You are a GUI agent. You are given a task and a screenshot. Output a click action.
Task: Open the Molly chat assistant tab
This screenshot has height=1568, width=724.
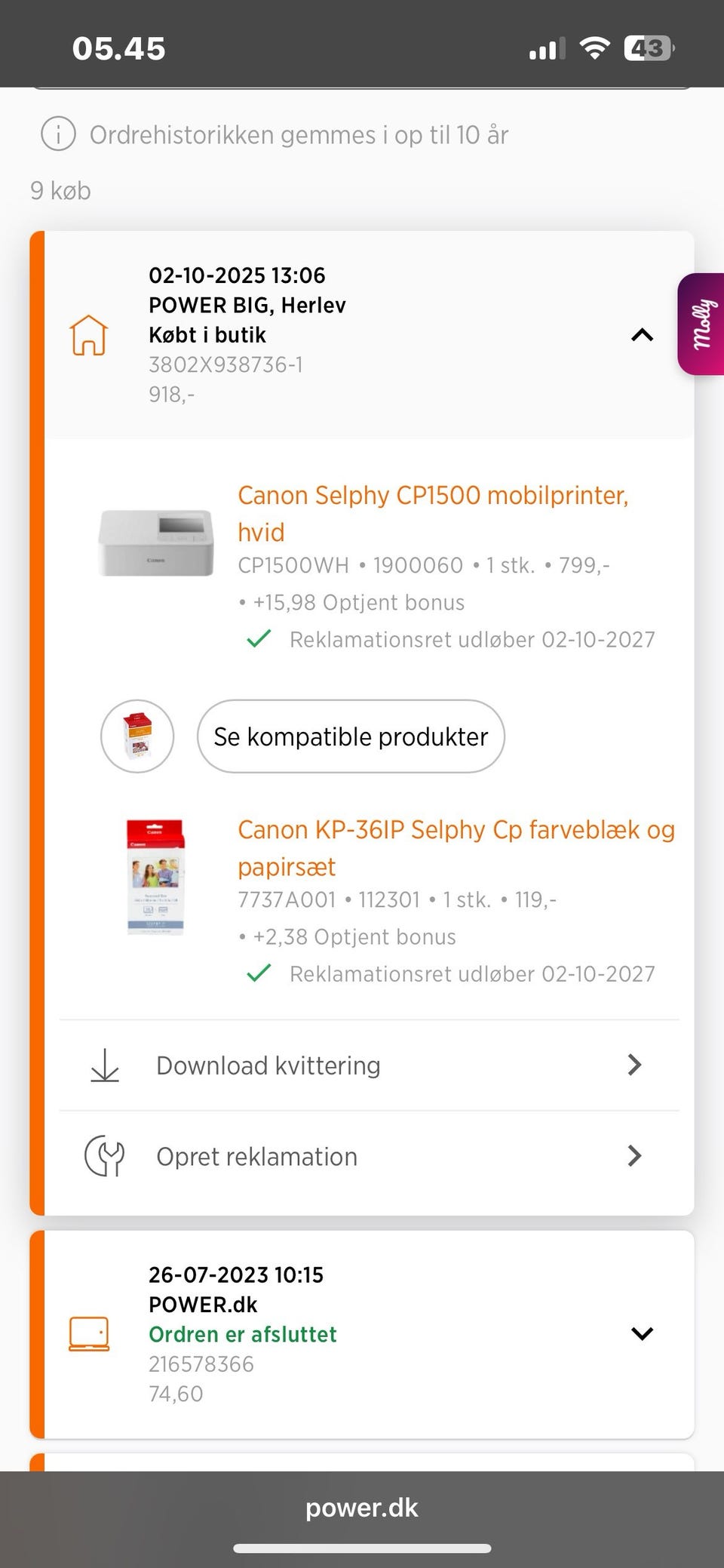click(x=701, y=324)
